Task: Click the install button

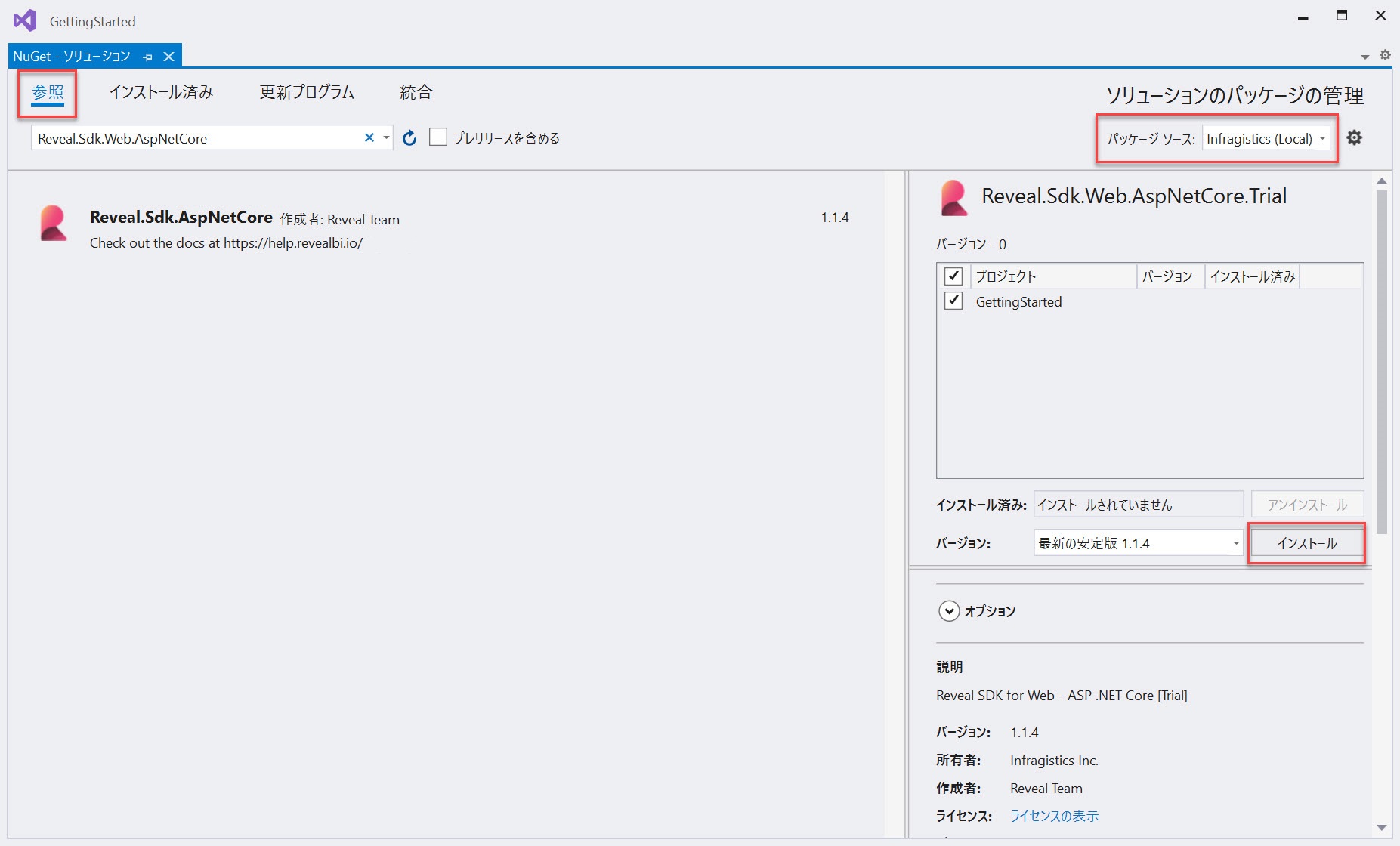Action: click(1306, 543)
